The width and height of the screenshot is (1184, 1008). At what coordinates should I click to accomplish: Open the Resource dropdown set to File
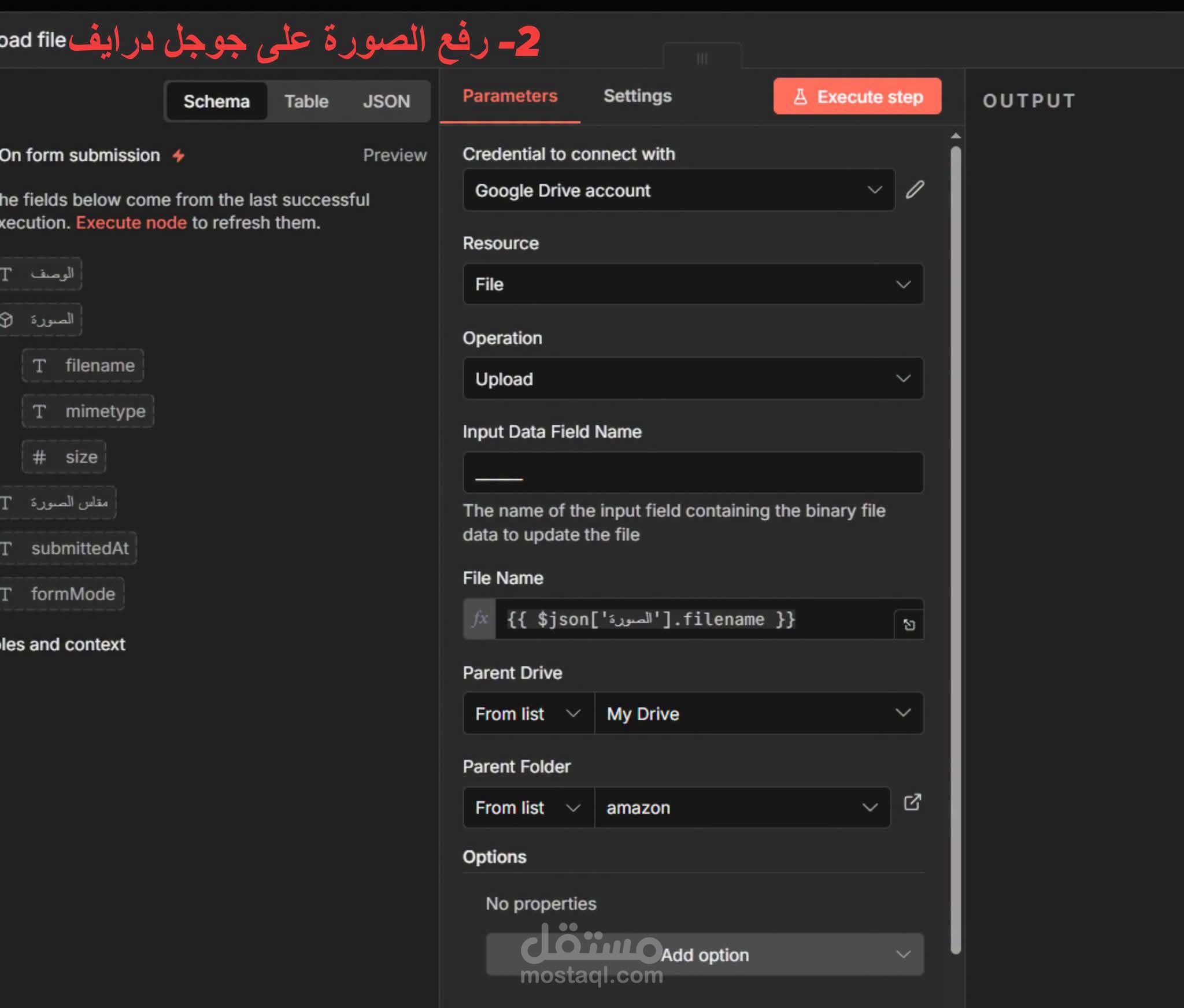click(693, 284)
